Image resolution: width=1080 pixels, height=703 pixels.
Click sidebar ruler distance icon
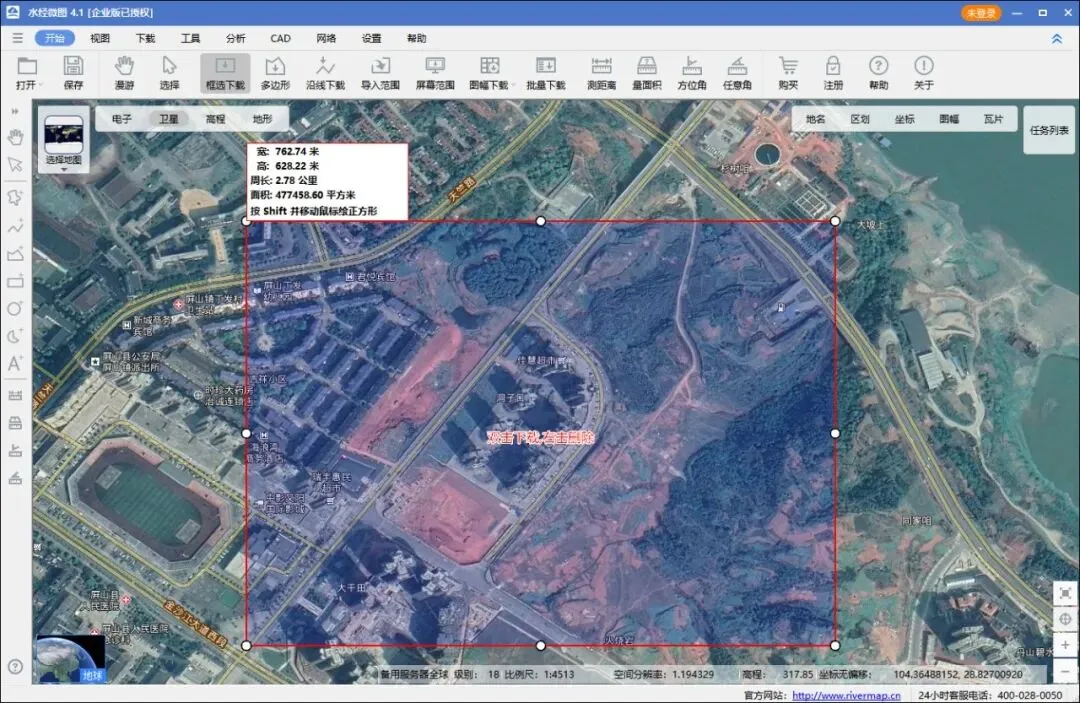15,395
